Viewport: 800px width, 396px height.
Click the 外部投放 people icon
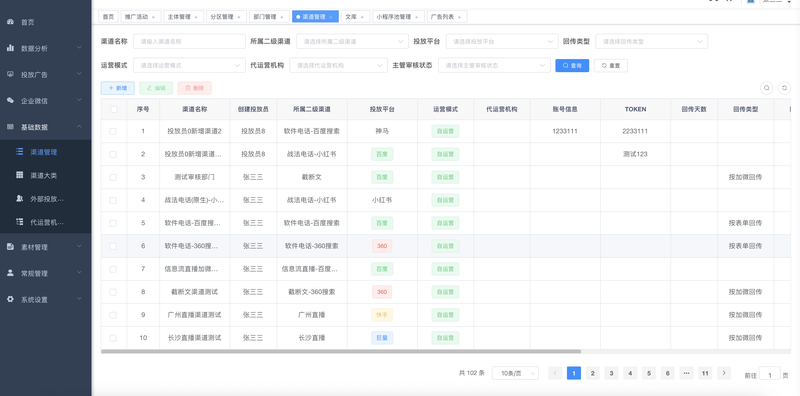(19, 199)
